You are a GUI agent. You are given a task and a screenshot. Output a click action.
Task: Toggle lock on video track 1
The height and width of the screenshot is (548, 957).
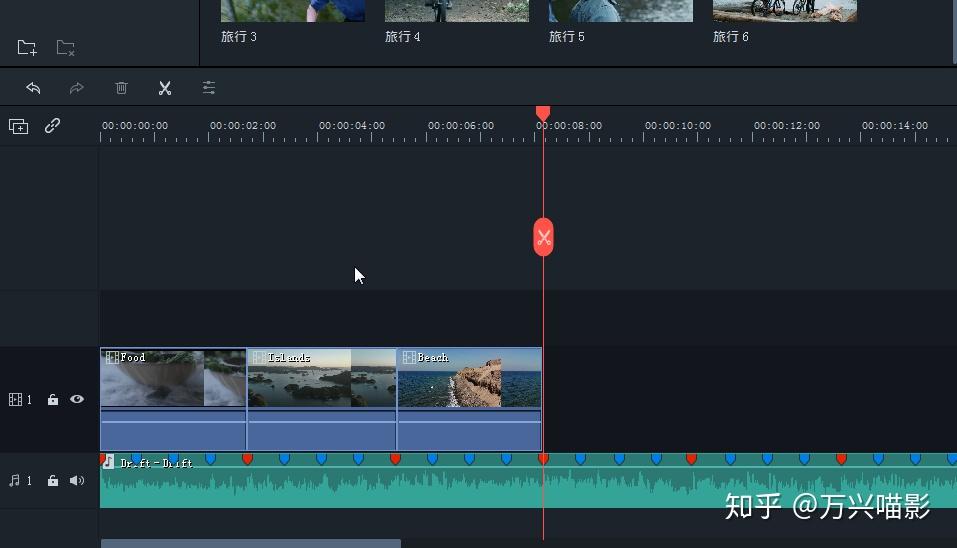pos(53,400)
